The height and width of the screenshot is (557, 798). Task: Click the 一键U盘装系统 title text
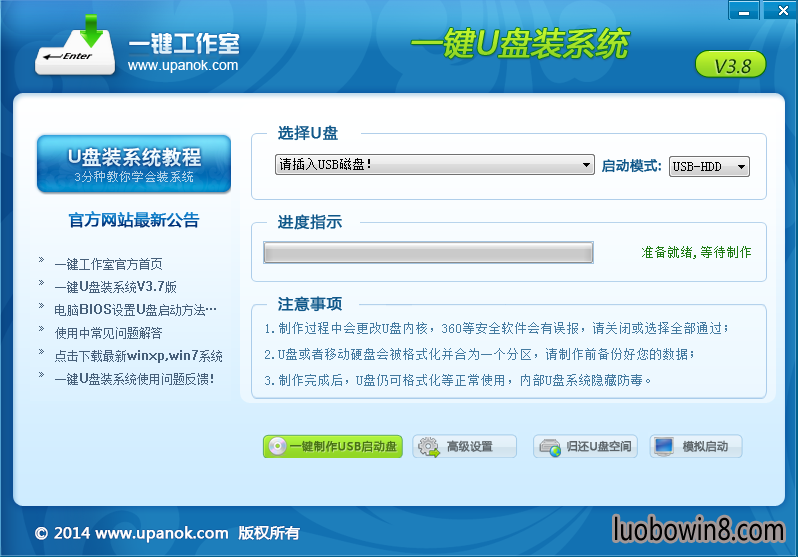coord(520,43)
